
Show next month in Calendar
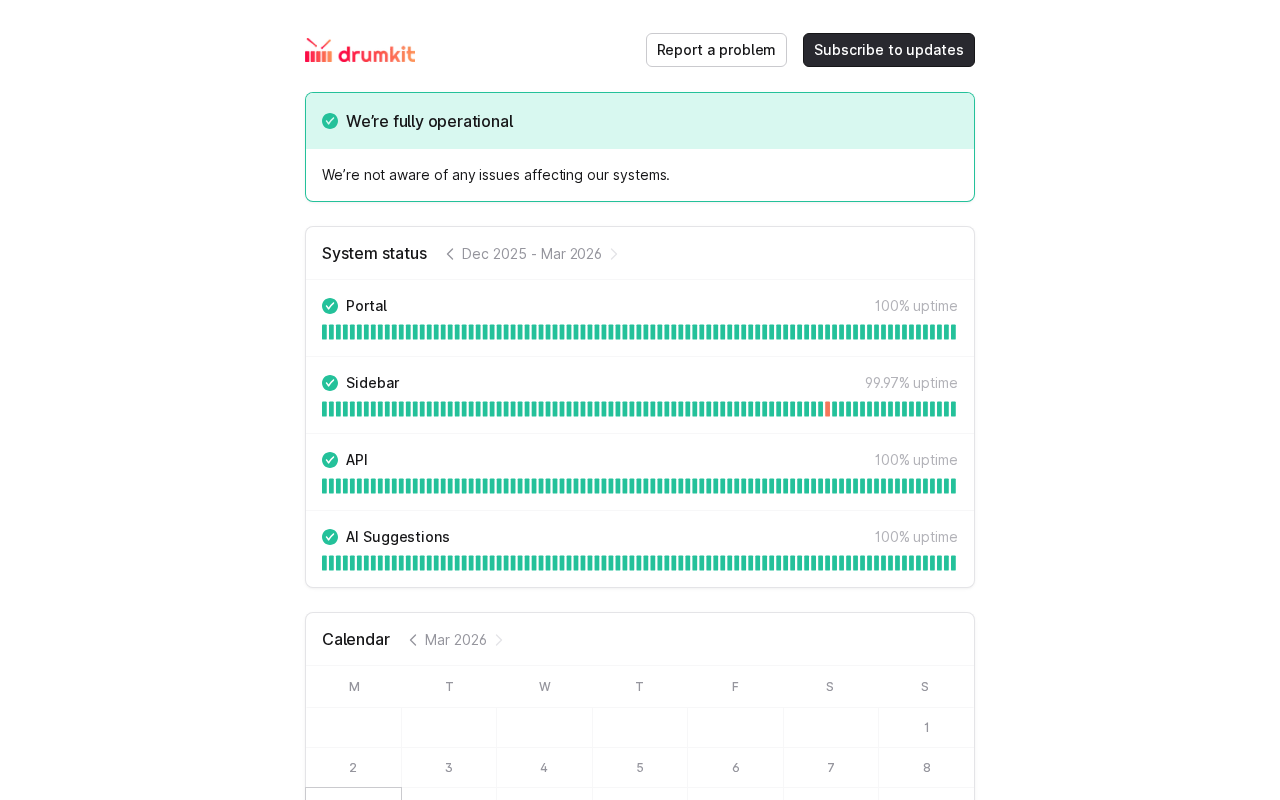(x=499, y=640)
